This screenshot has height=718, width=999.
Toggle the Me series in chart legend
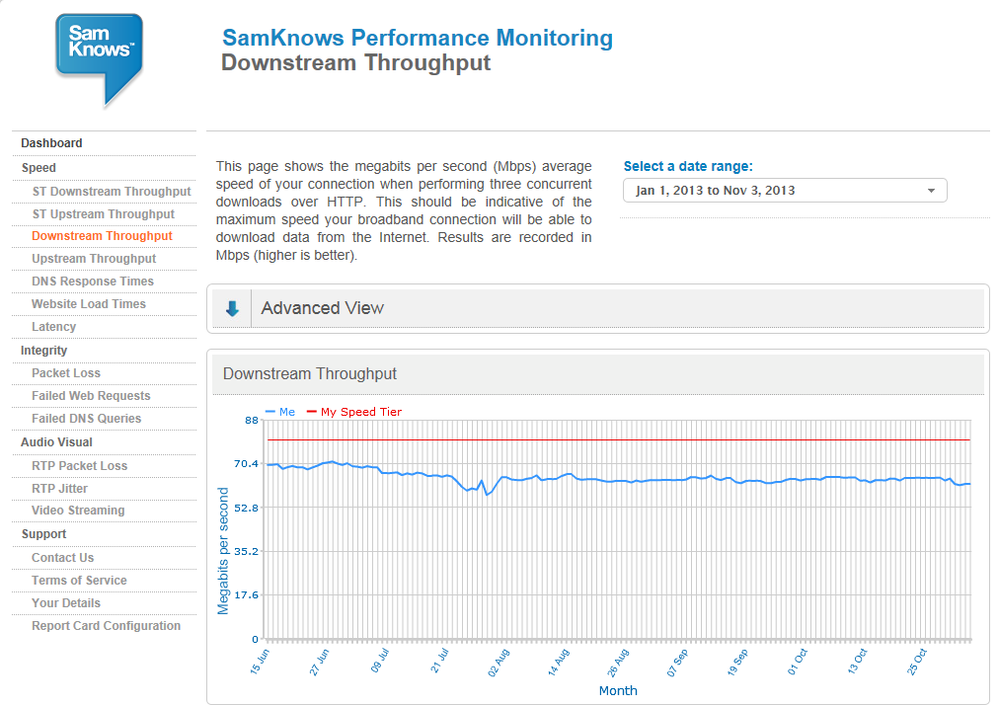click(280, 412)
